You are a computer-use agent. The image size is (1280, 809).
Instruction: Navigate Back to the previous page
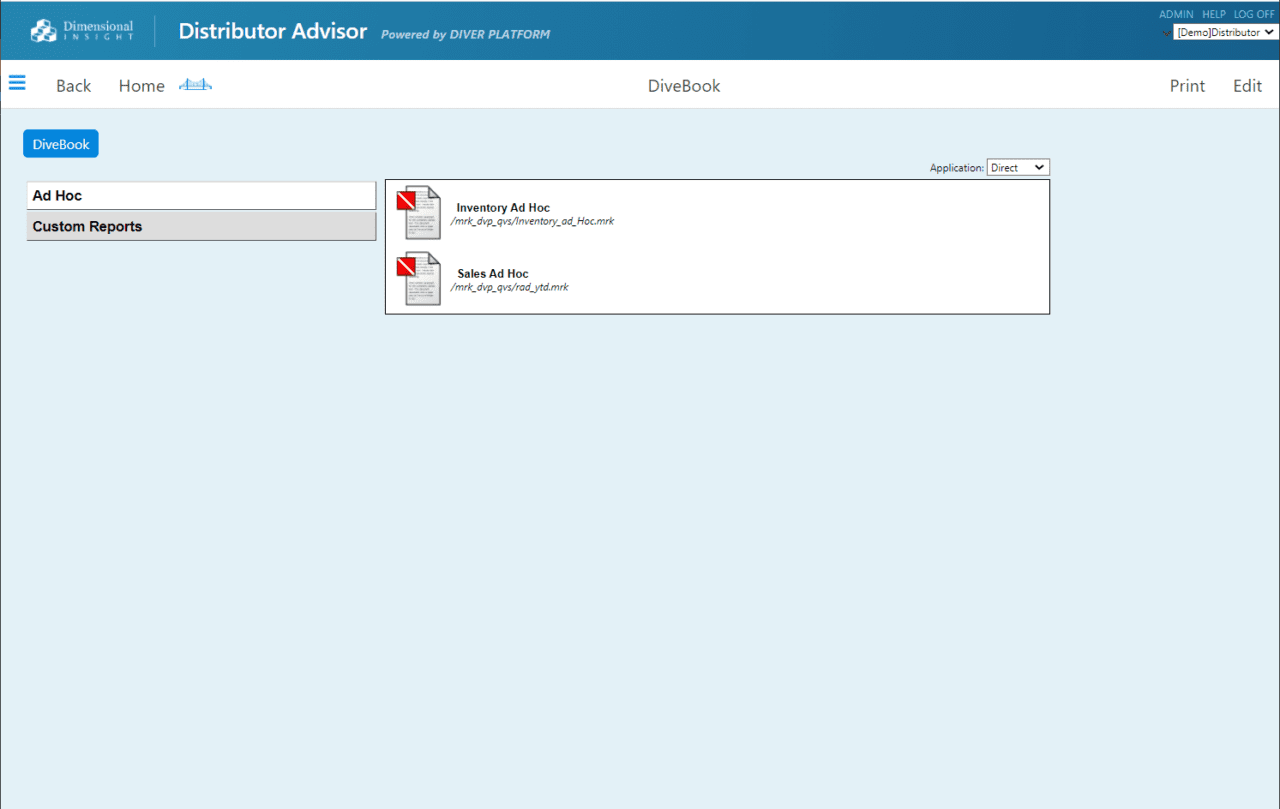[73, 86]
